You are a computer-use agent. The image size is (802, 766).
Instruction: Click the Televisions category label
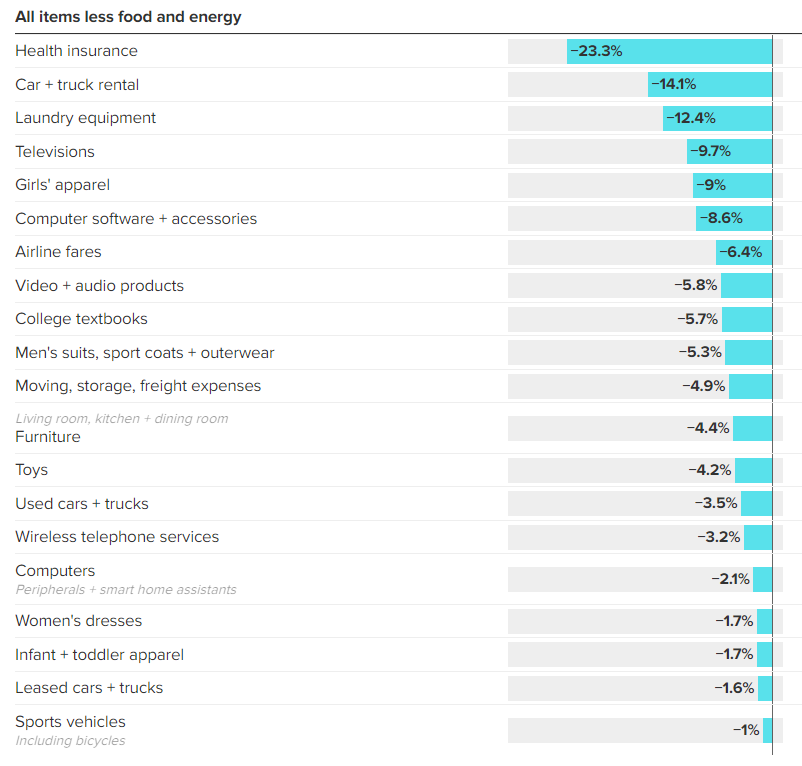(55, 152)
